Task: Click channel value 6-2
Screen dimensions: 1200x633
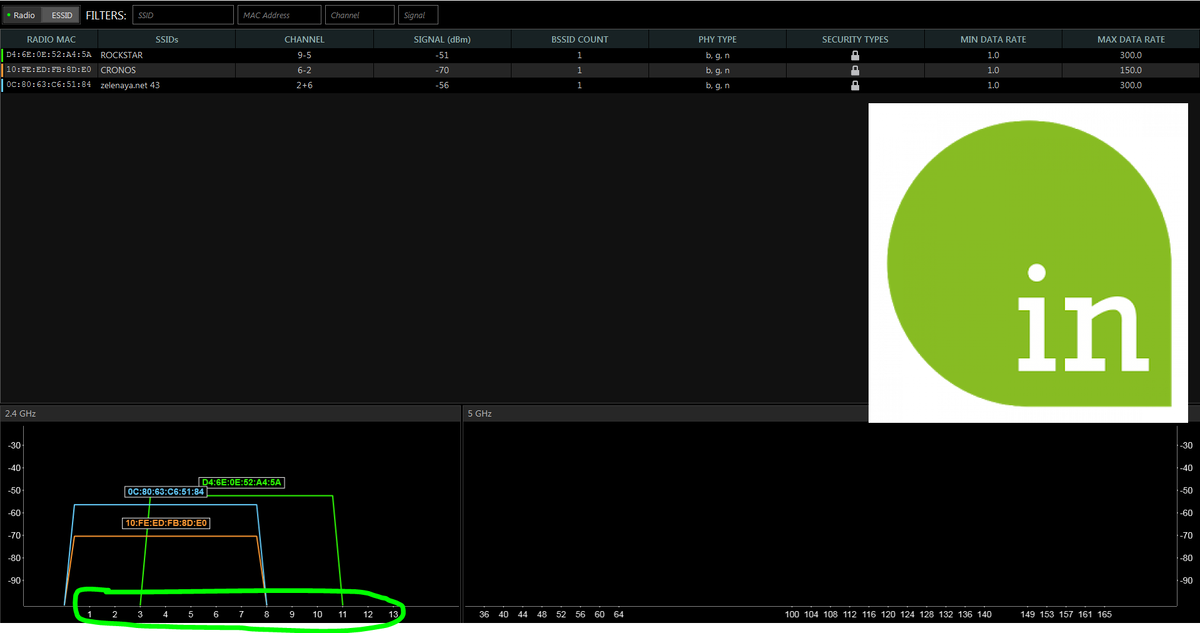Action: [304, 70]
